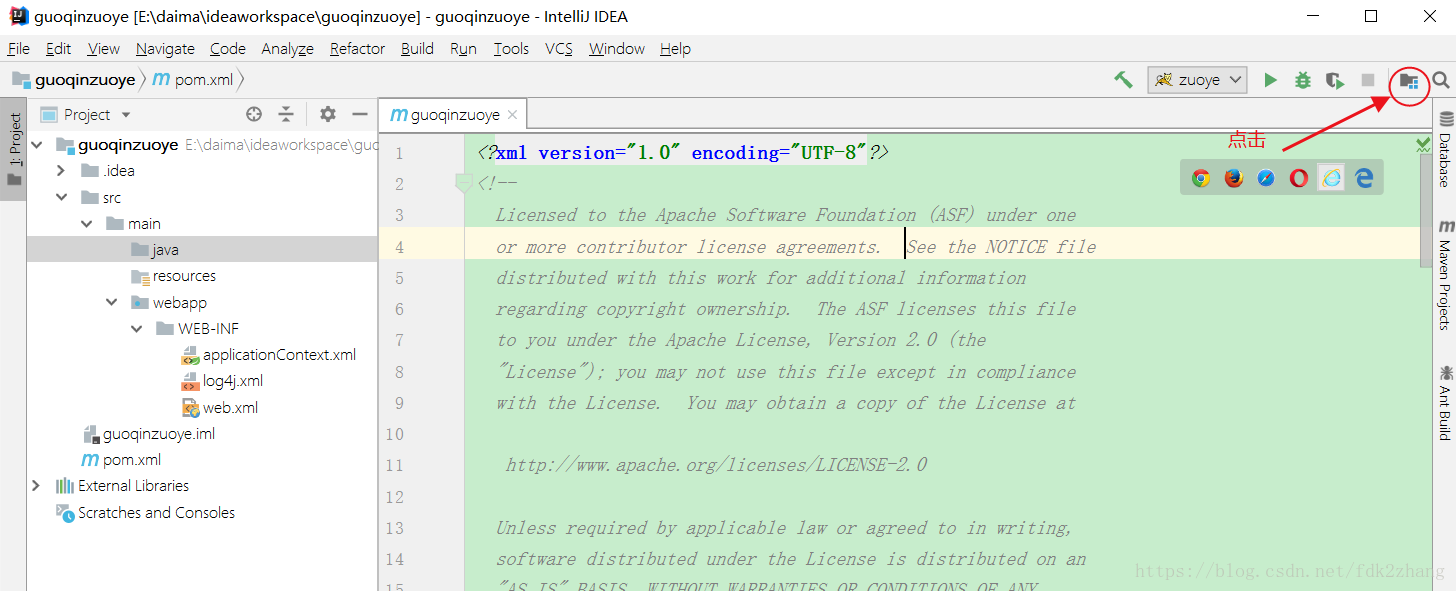Collapse all in Project panel
This screenshot has height=591, width=1456.
point(286,114)
